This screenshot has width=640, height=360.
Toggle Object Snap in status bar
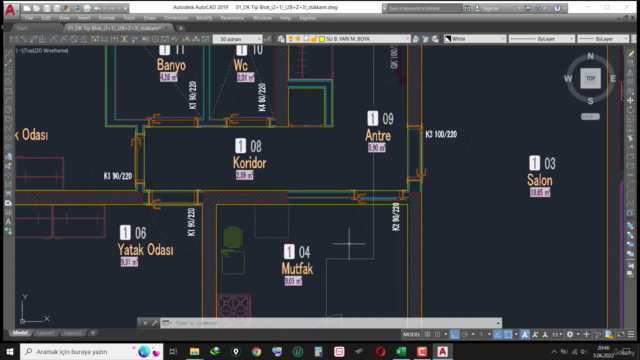pyautogui.click(x=508, y=334)
